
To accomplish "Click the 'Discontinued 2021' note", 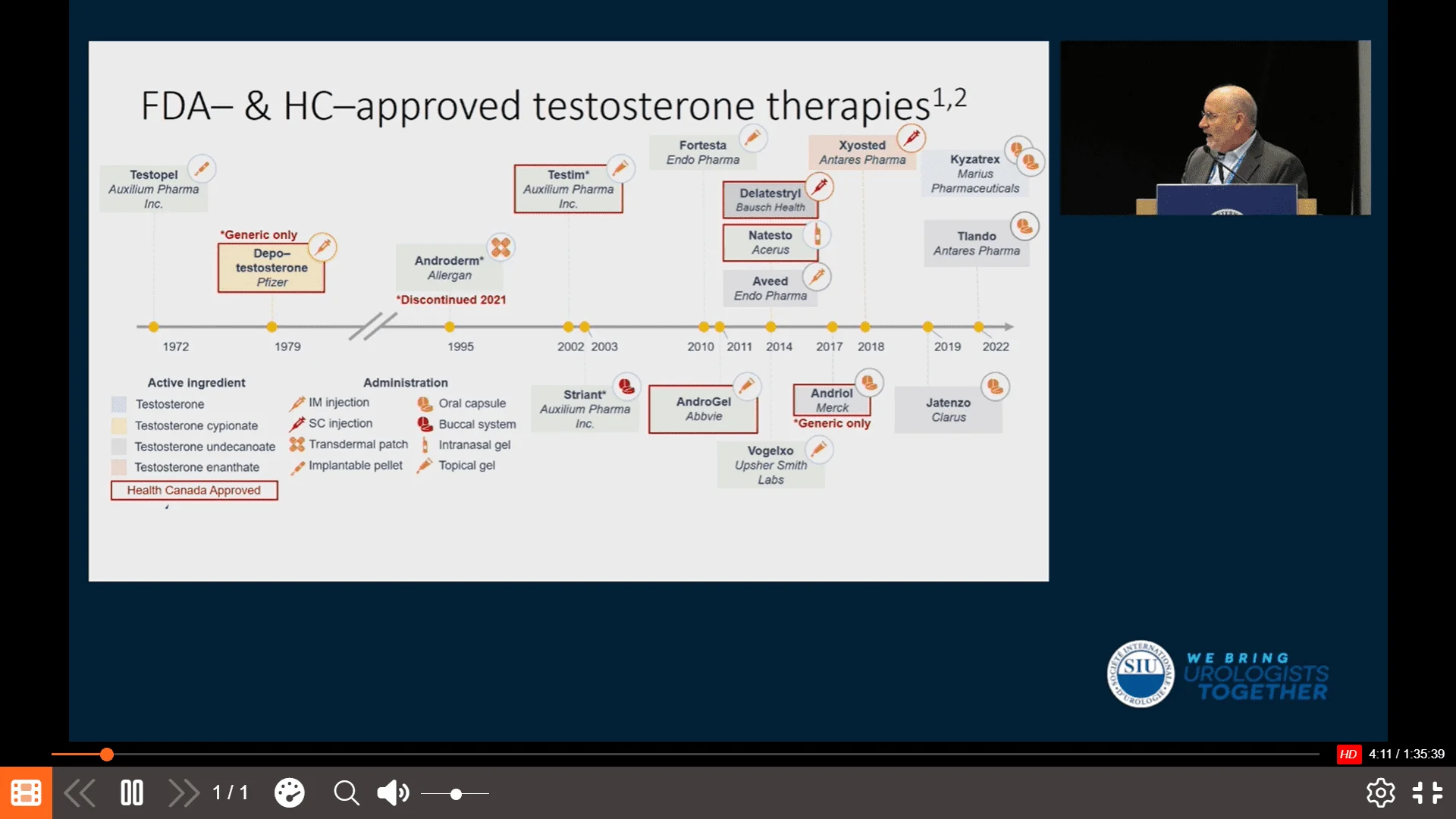I will coord(451,300).
